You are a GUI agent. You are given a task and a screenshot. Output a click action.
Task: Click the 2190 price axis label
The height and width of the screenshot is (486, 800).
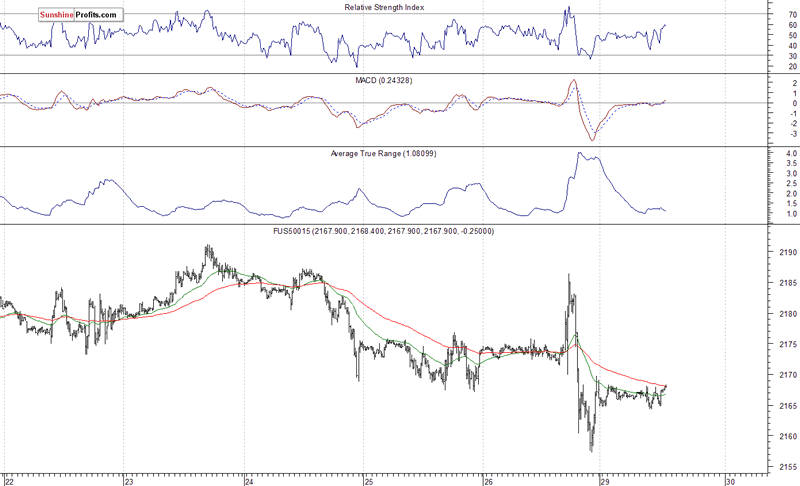tap(788, 252)
